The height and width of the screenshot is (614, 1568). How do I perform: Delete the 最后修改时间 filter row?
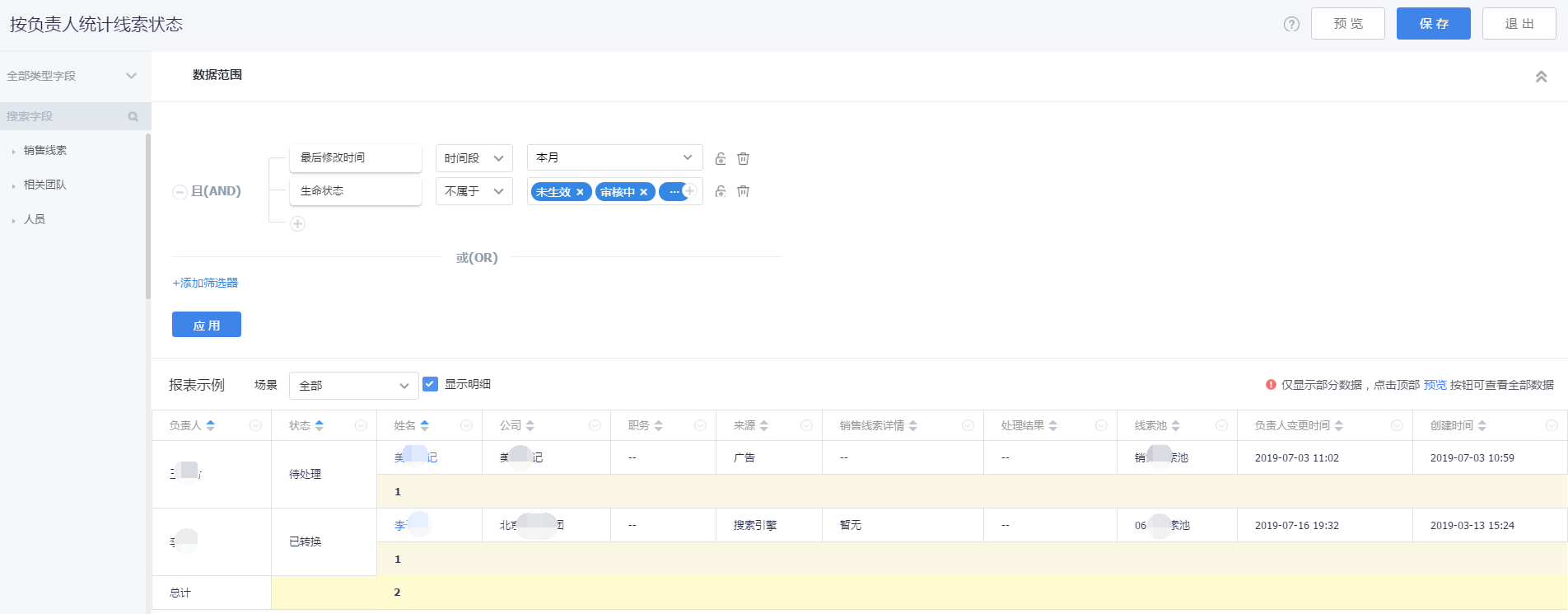click(743, 158)
